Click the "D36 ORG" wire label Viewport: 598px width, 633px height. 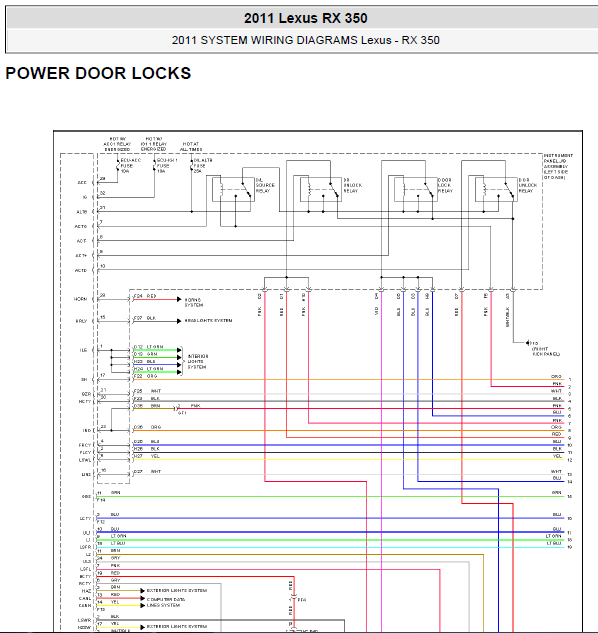[x=147, y=427]
